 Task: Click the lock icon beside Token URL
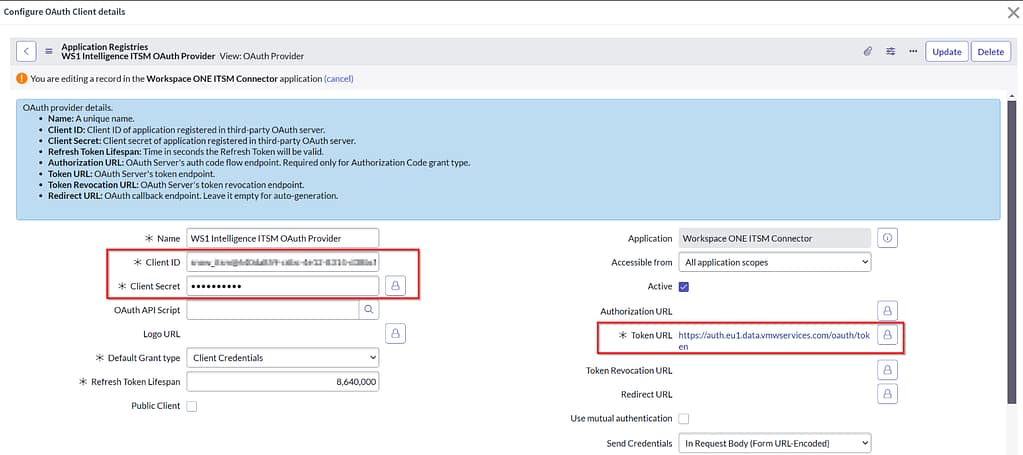click(887, 335)
